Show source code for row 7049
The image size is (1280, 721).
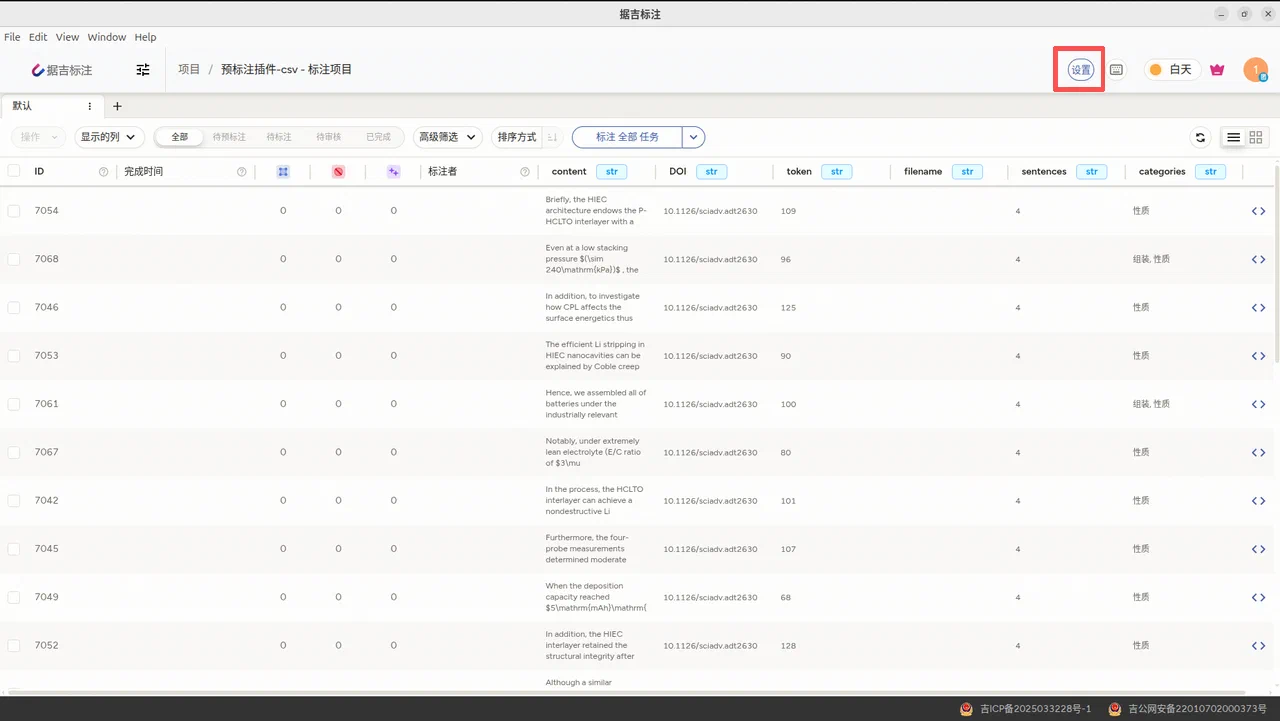(x=1258, y=597)
